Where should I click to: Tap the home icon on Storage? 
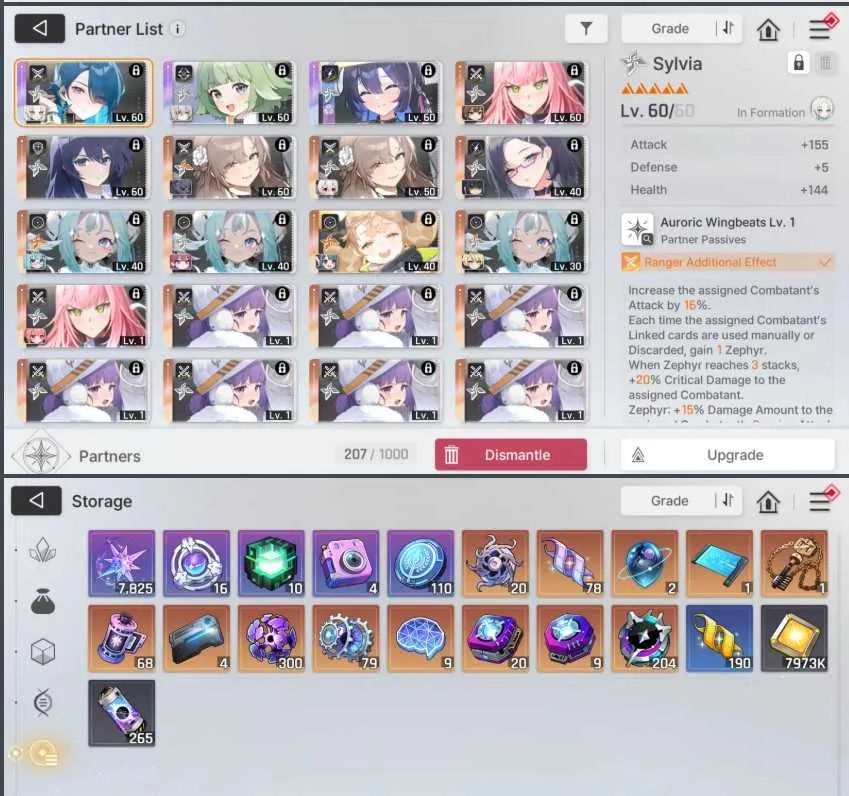click(x=768, y=501)
